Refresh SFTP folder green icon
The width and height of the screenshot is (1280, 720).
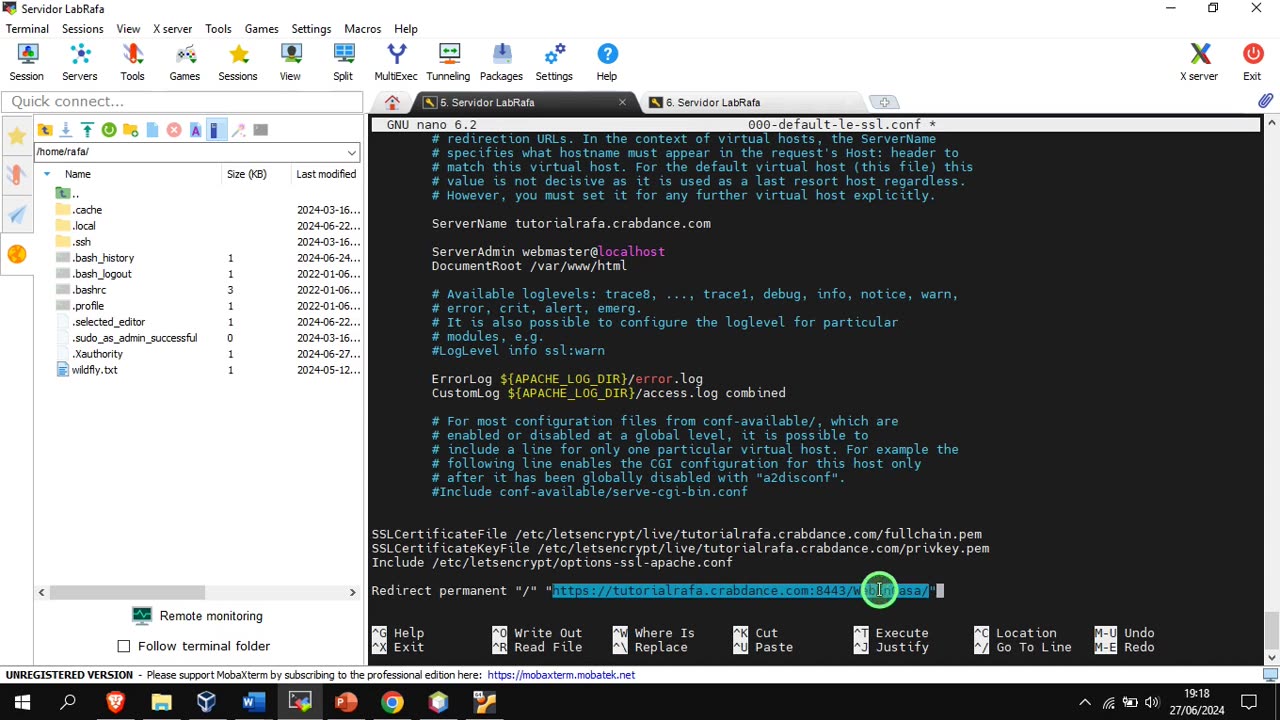(x=109, y=130)
